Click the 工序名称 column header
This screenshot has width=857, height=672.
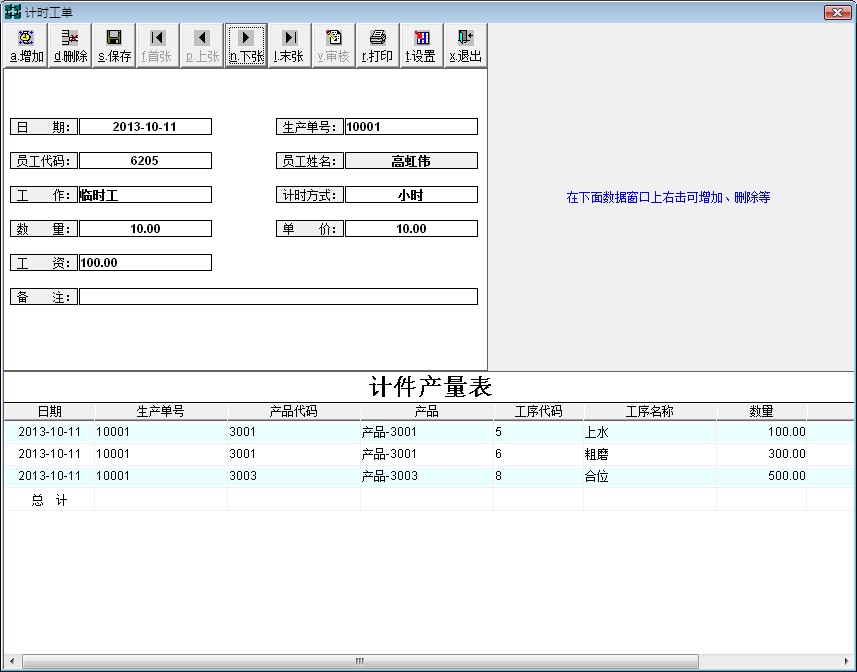click(649, 411)
